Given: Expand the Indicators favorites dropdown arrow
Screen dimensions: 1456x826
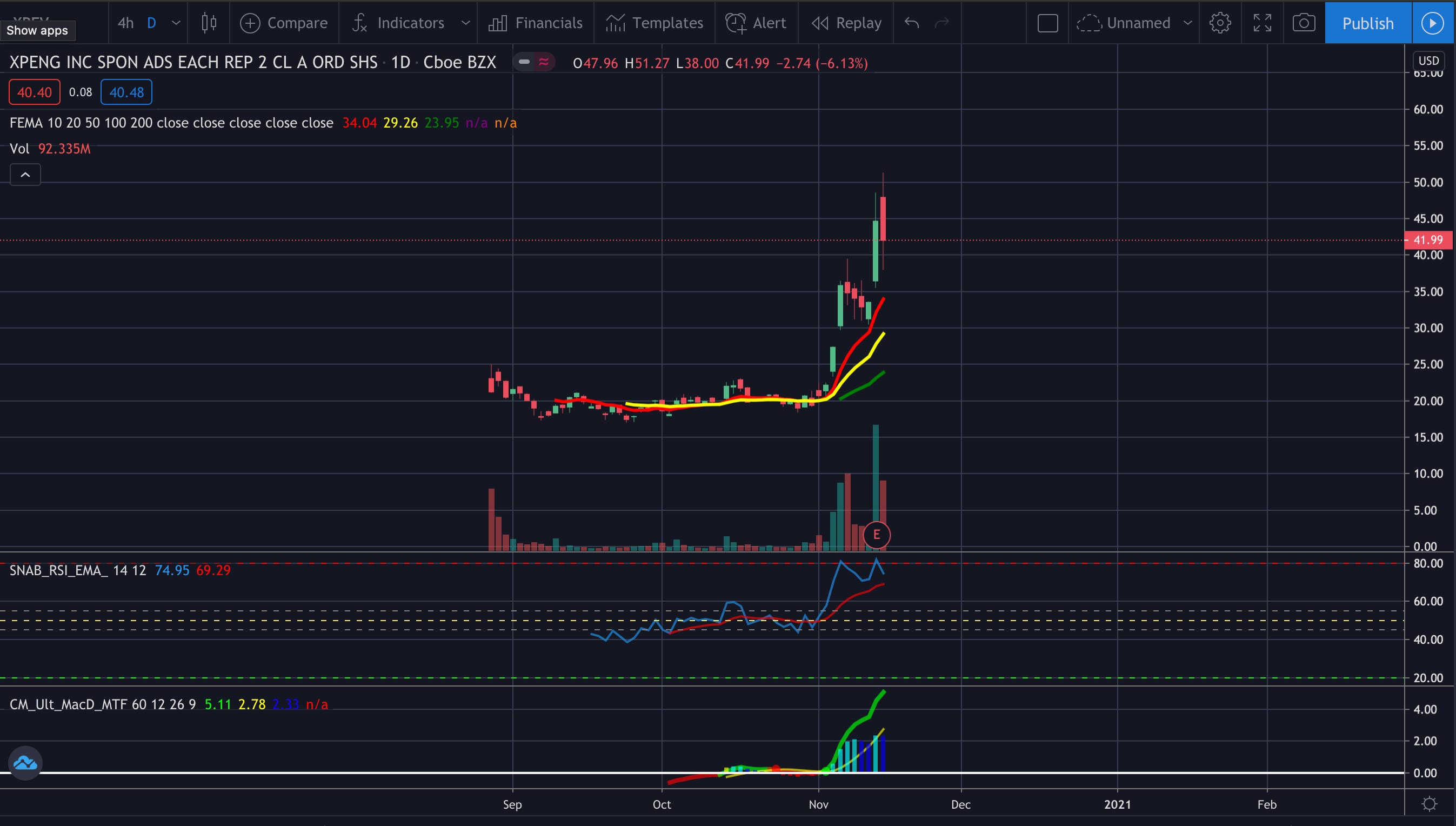Looking at the screenshot, I should 465,23.
